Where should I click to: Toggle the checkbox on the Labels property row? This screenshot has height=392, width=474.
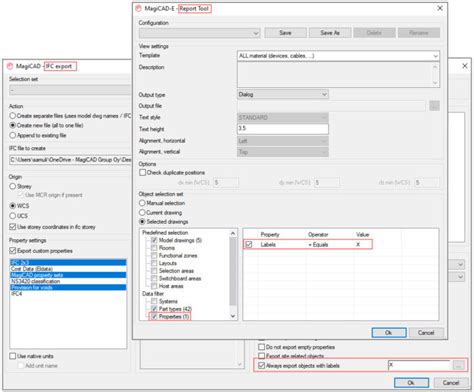(x=249, y=244)
